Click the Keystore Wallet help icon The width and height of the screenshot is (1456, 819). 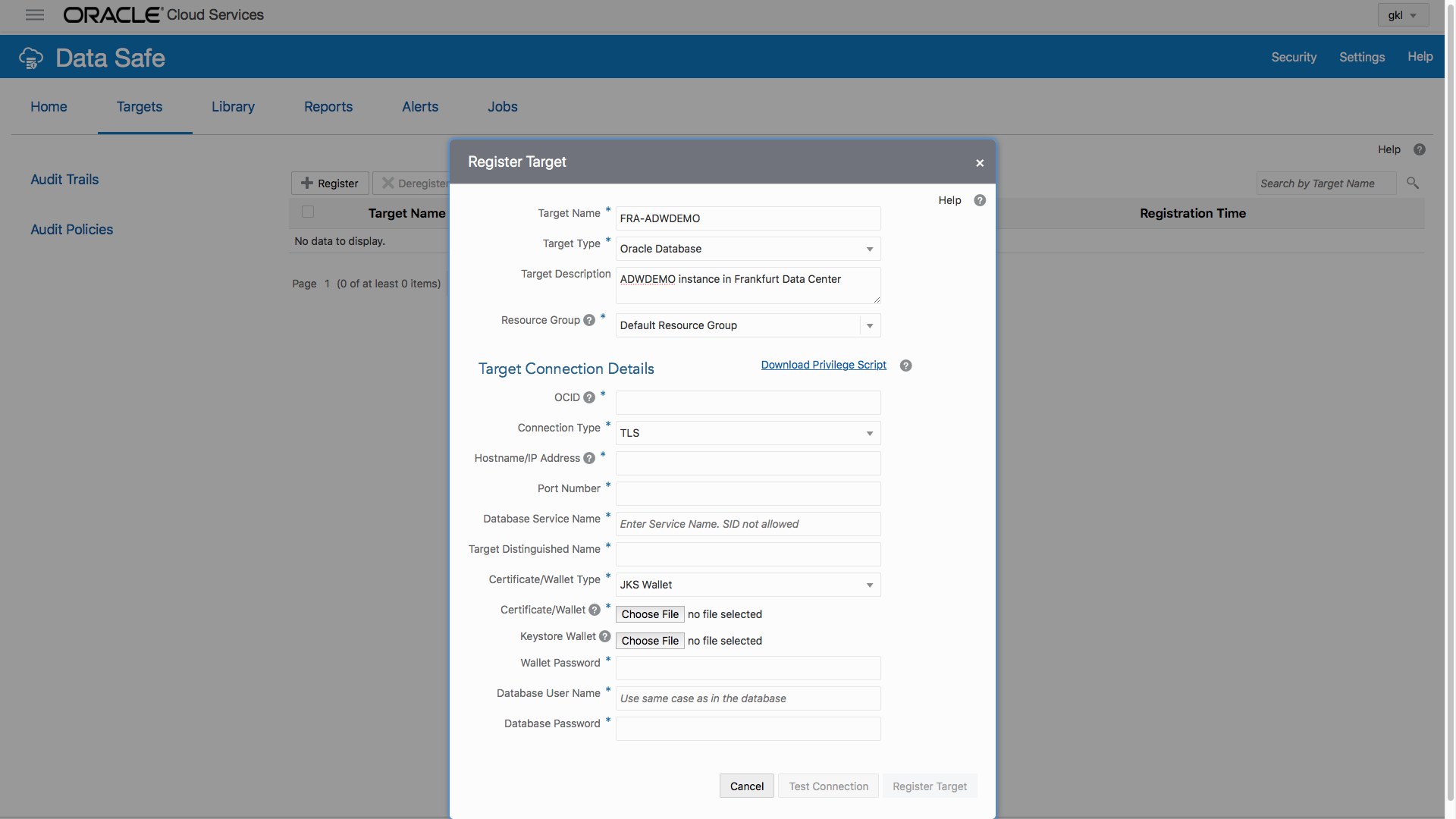tap(604, 636)
